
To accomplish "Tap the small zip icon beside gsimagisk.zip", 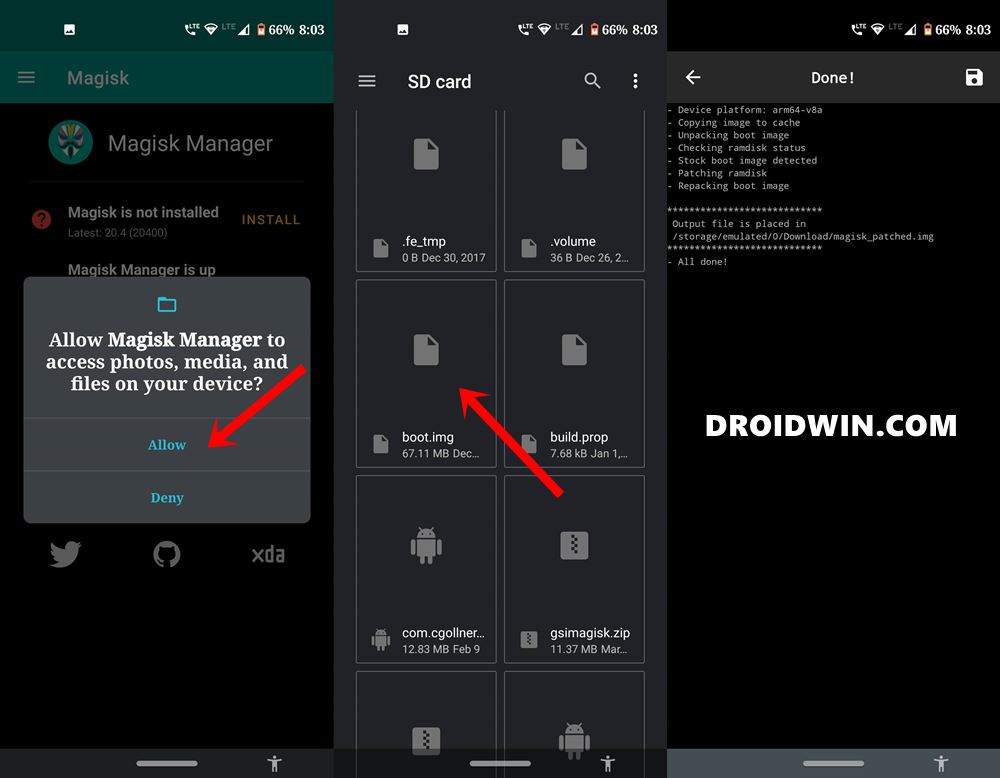I will pyautogui.click(x=529, y=639).
